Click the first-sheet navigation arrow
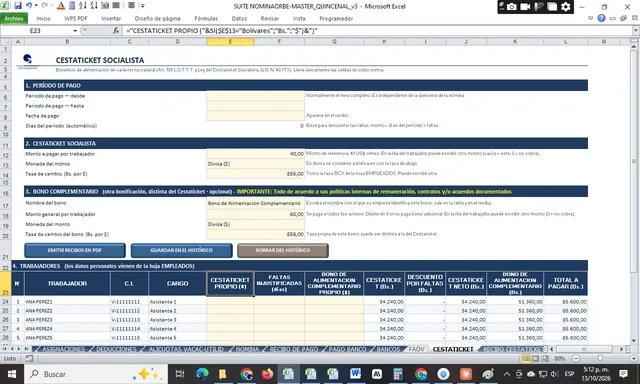640x384 pixels. click(4, 349)
